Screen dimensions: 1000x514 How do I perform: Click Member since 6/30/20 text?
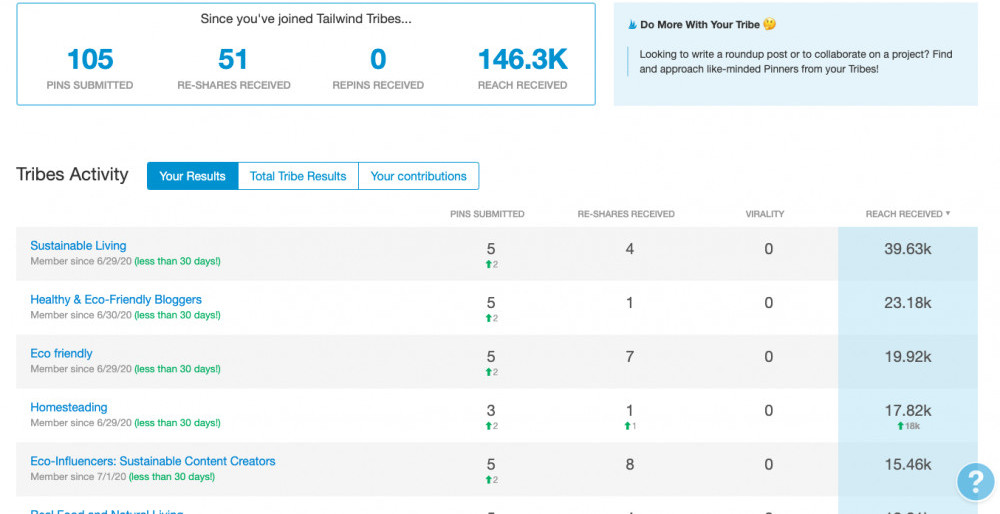click(x=81, y=315)
